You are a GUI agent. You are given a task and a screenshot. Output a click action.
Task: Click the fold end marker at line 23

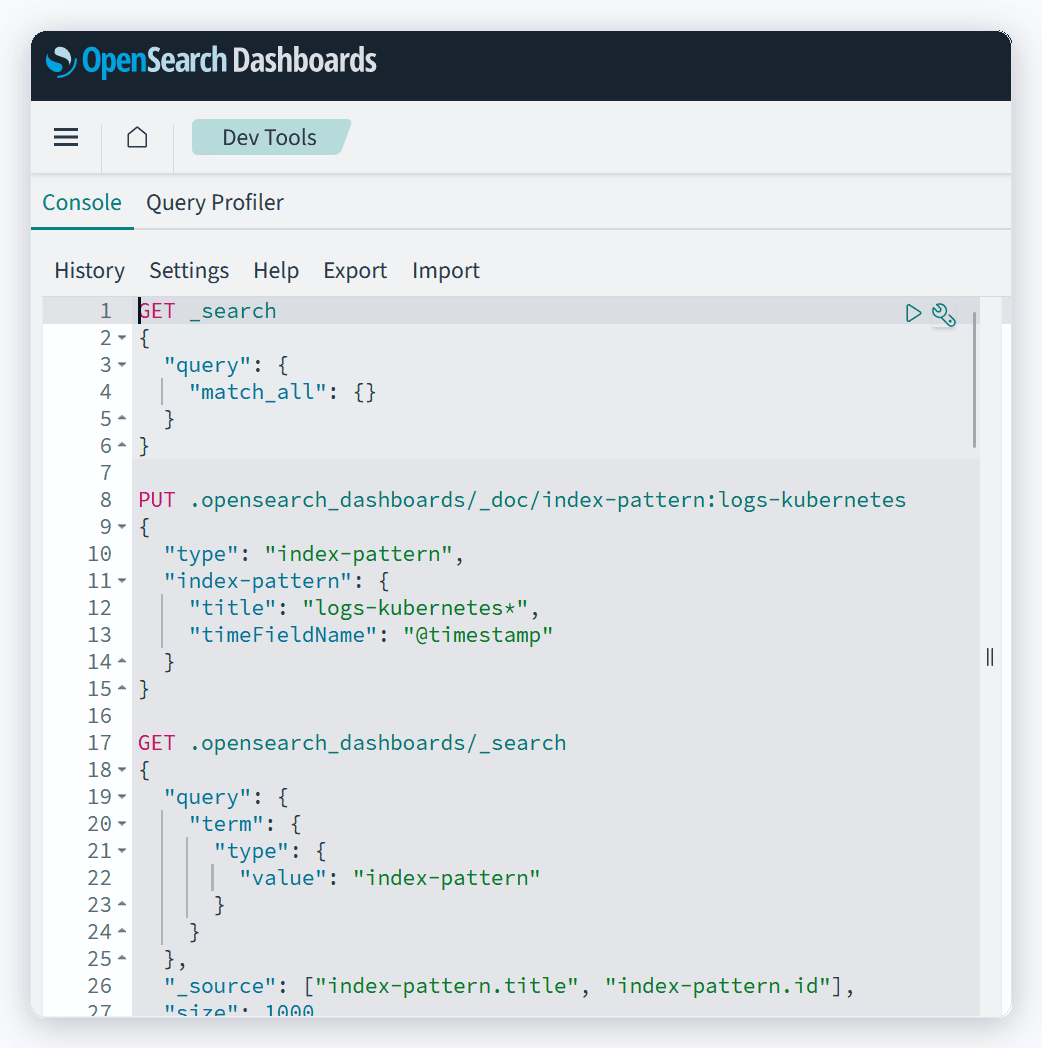pyautogui.click(x=122, y=904)
